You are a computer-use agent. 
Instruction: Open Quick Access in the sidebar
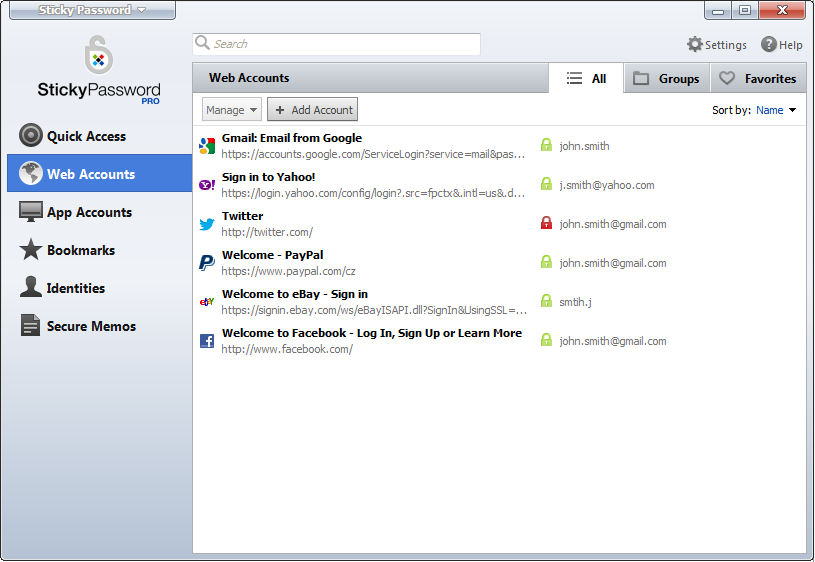pyautogui.click(x=99, y=136)
